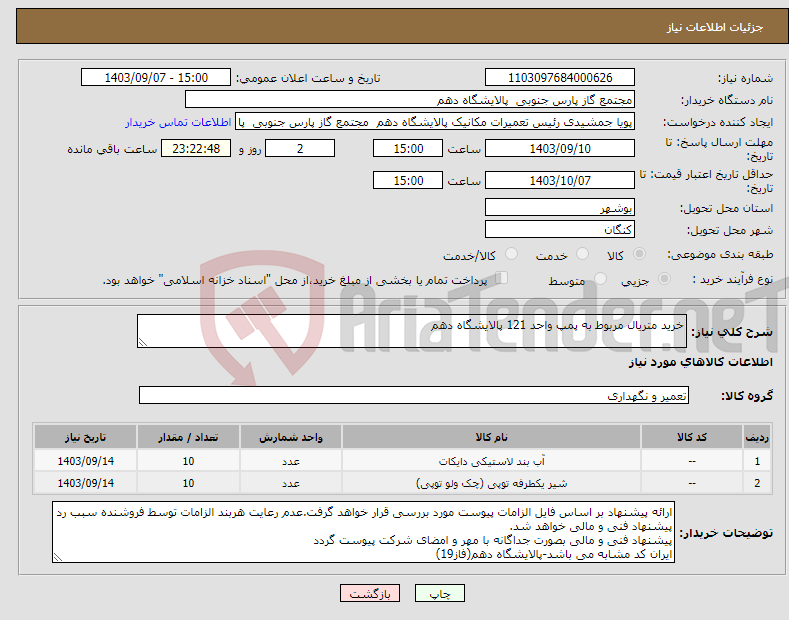Click the تاریخ نیاز column header
789x620 pixels.
pos(86,437)
